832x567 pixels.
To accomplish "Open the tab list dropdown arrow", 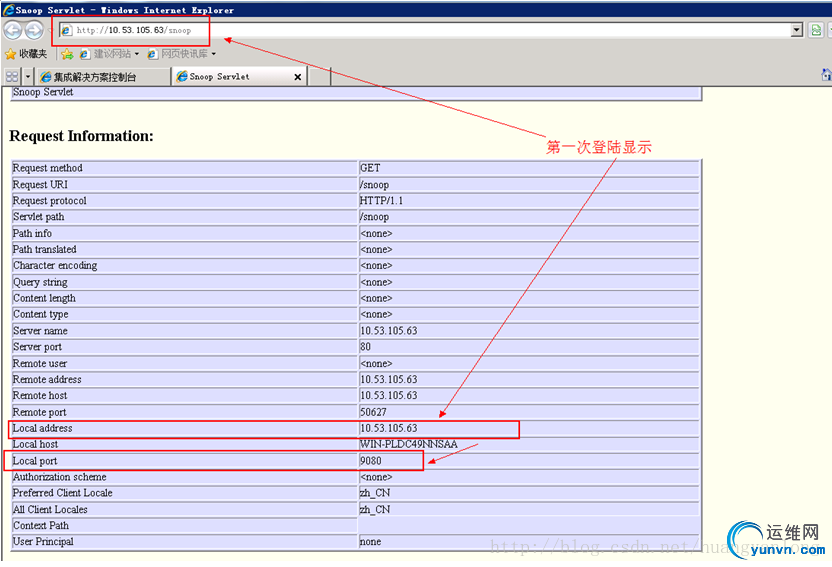I will point(28,76).
